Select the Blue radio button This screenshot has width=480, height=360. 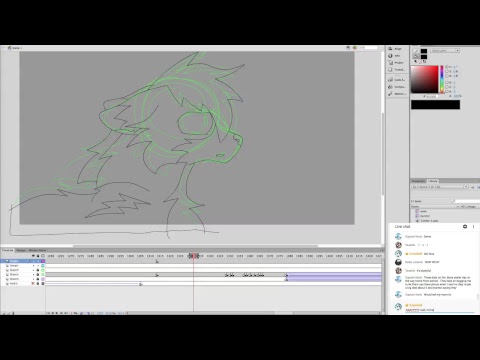point(447,91)
